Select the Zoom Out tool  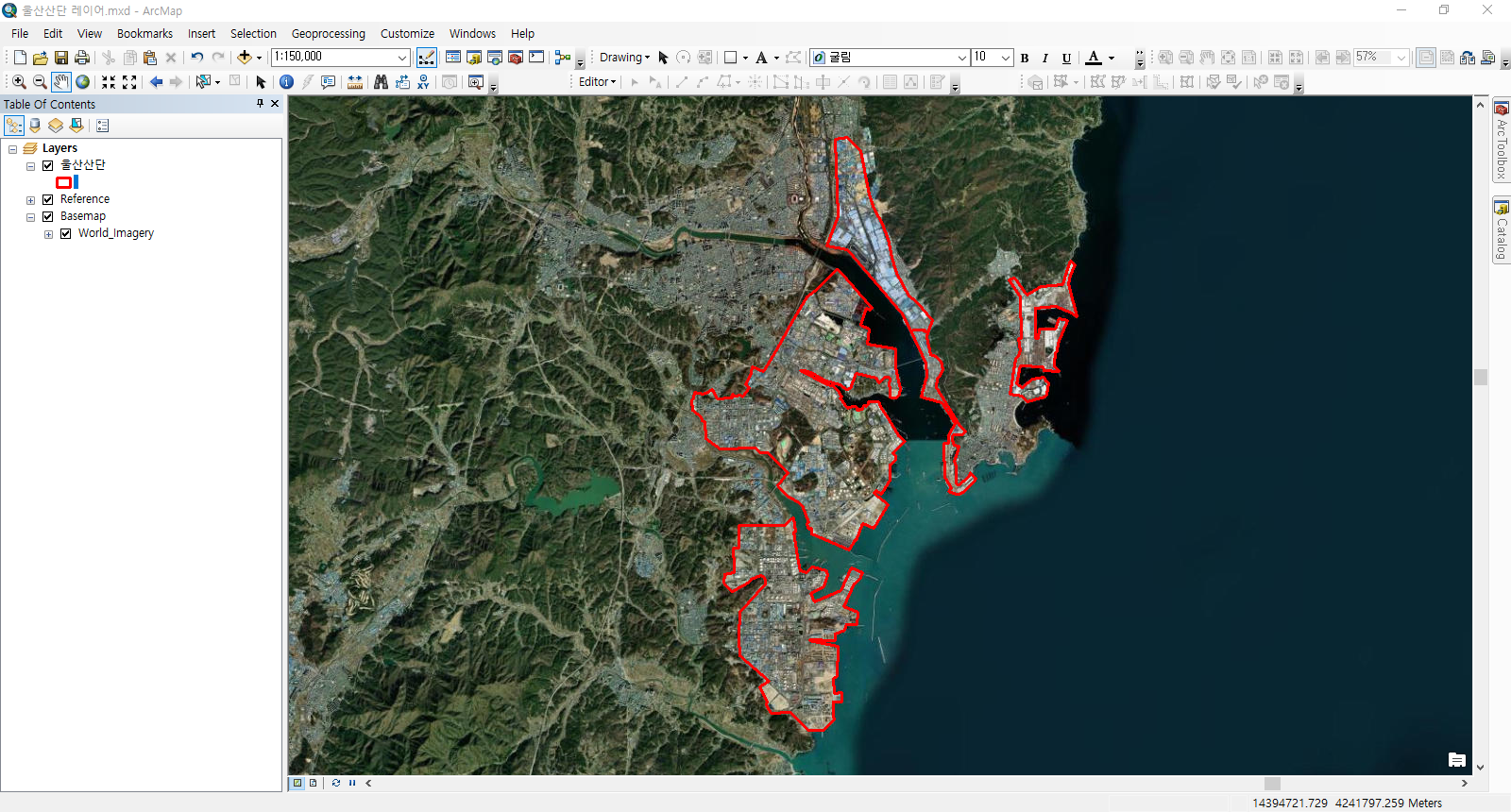click(x=40, y=82)
